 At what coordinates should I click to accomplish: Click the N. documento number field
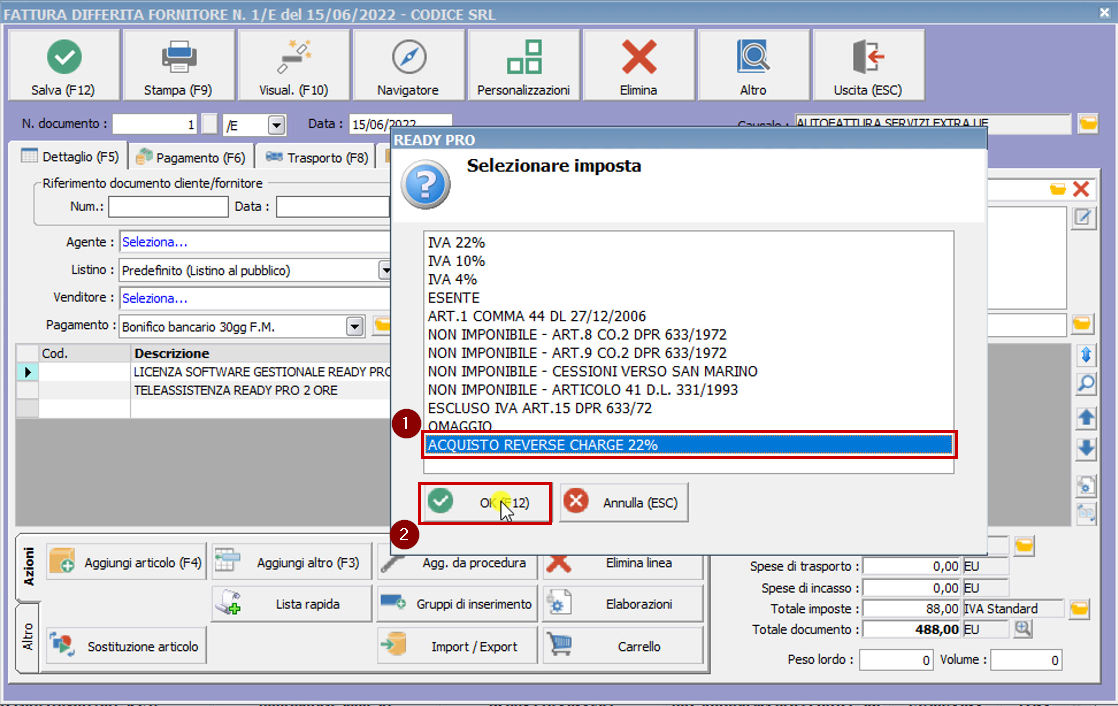[x=155, y=124]
